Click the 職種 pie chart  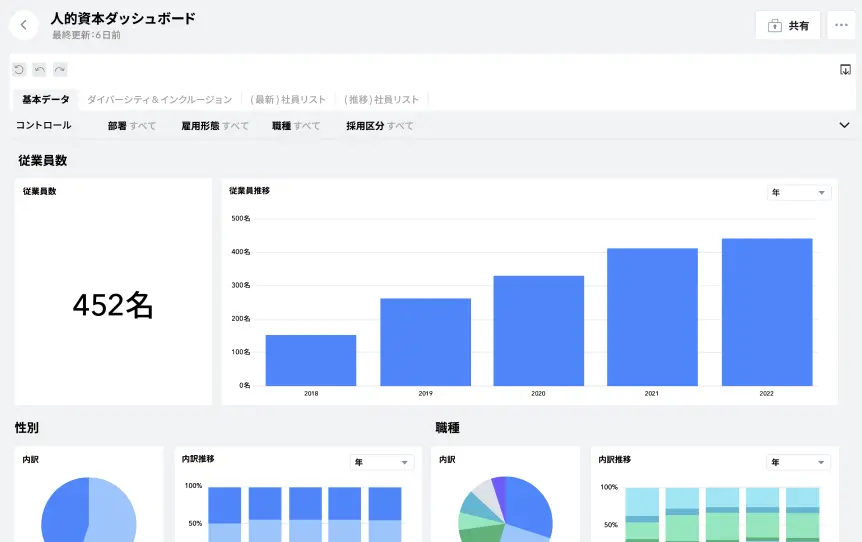coord(505,510)
